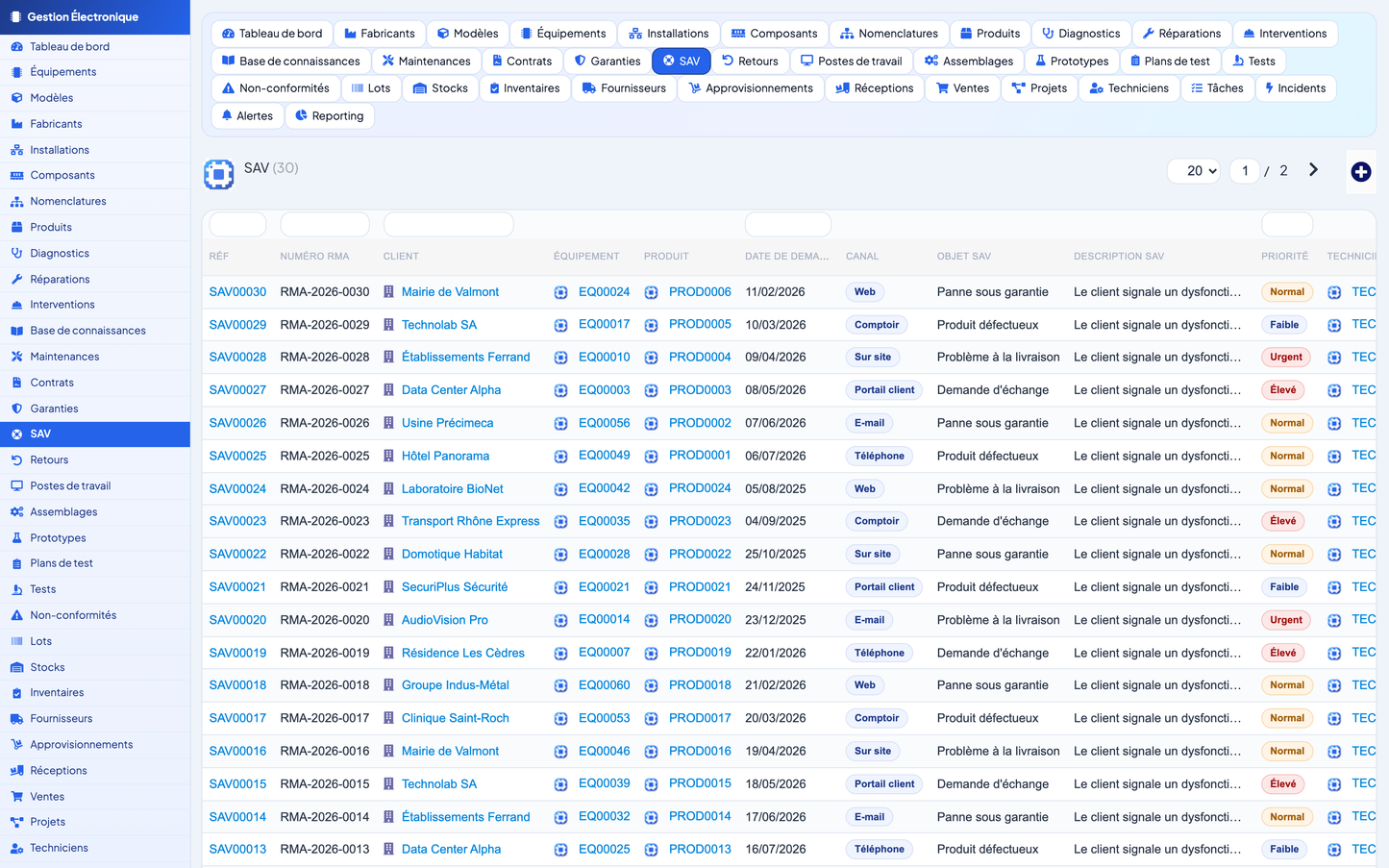Click the blue plus add SAV icon
Viewport: 1389px width, 868px height.
pos(1360,172)
